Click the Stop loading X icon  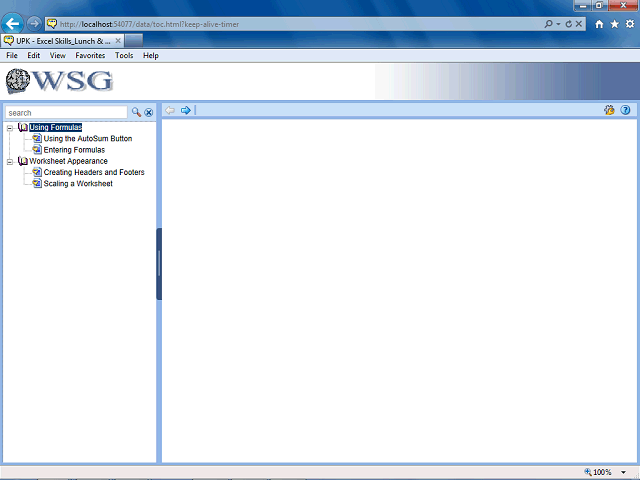click(578, 24)
